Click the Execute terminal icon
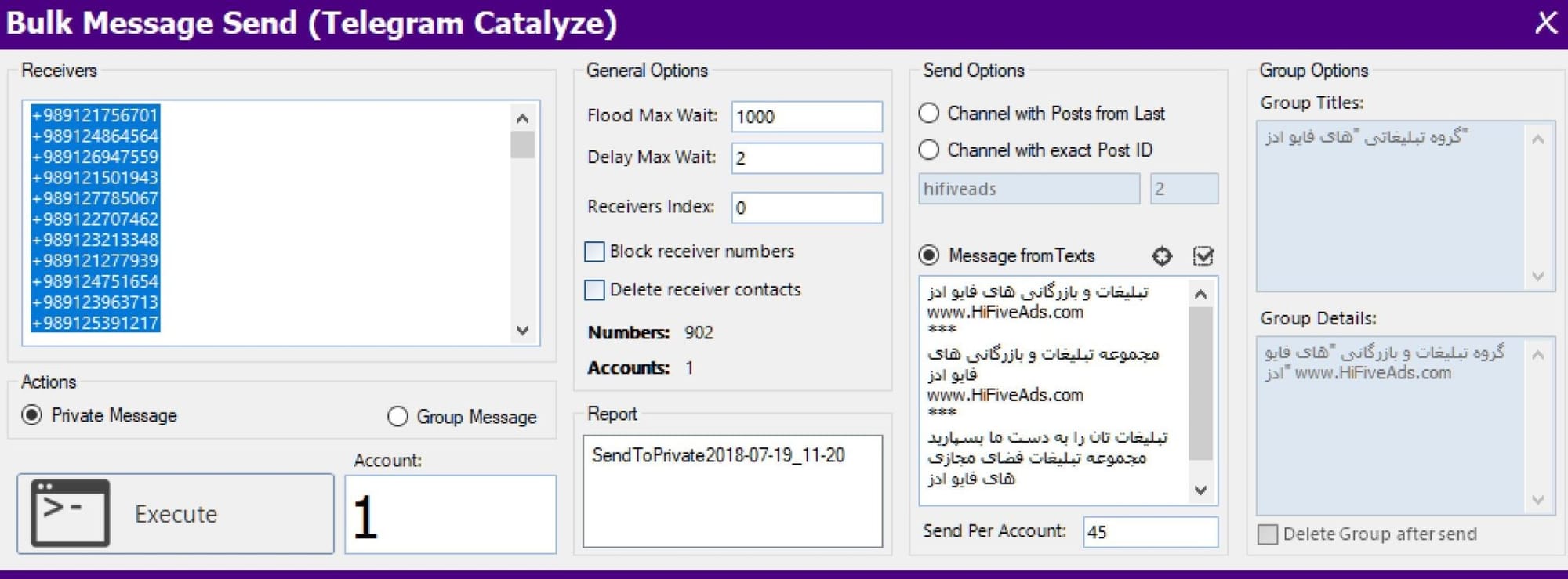This screenshot has width=1568, height=579. point(71,513)
